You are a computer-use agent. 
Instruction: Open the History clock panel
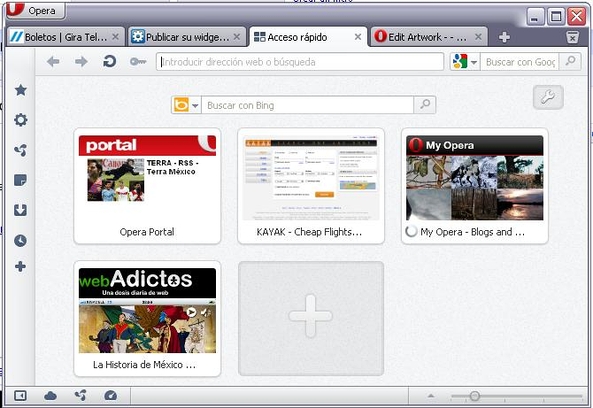(x=20, y=240)
